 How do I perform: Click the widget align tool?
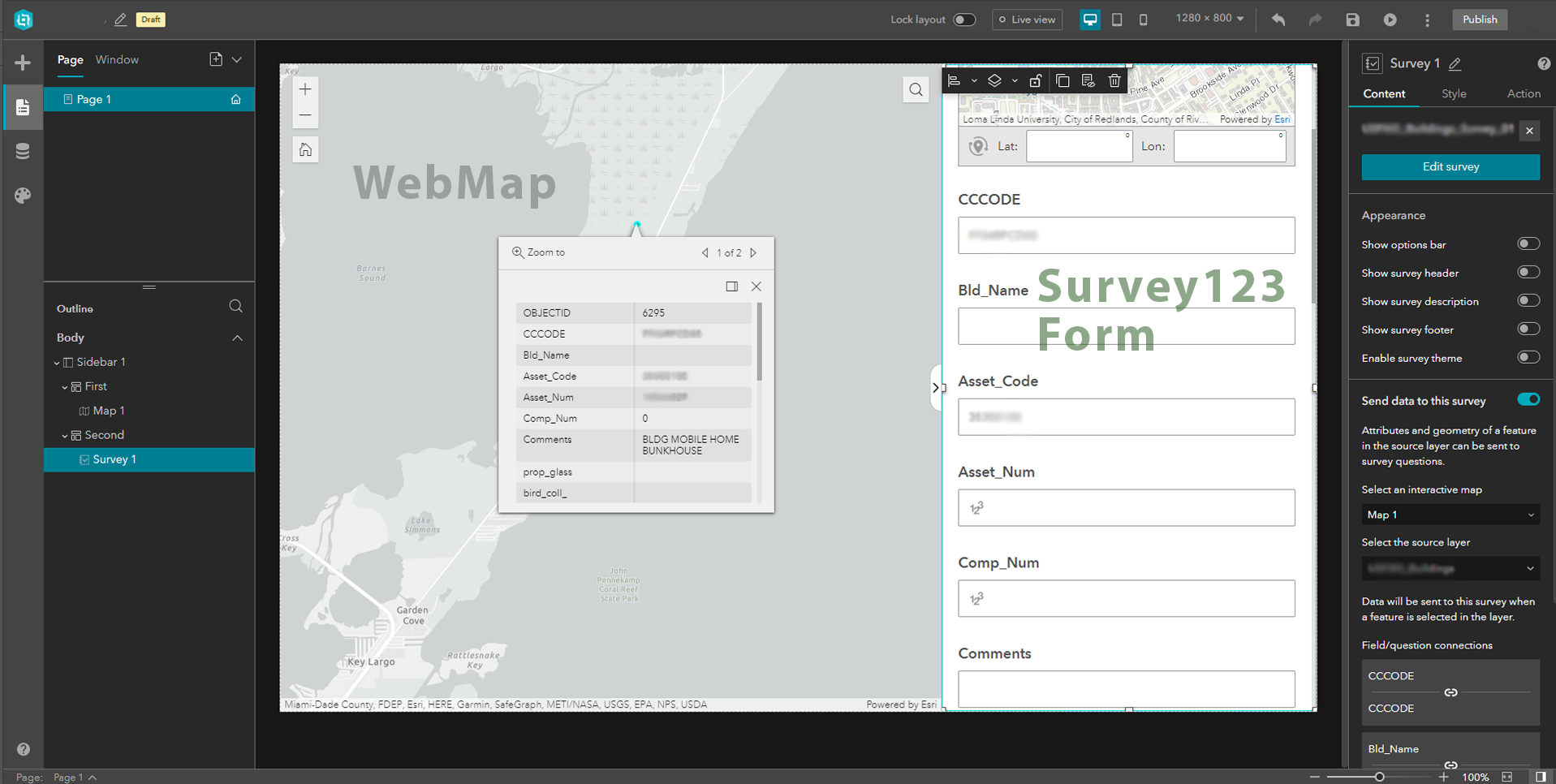955,80
